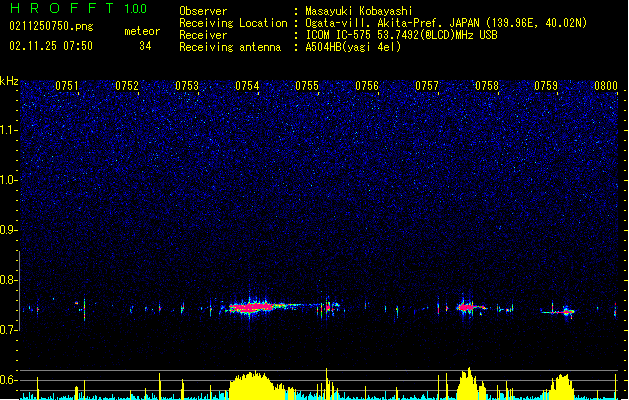Viewport: 629px width, 400px height.
Task: Click the 0.6 kHz axis tick label
Action: 9,380
